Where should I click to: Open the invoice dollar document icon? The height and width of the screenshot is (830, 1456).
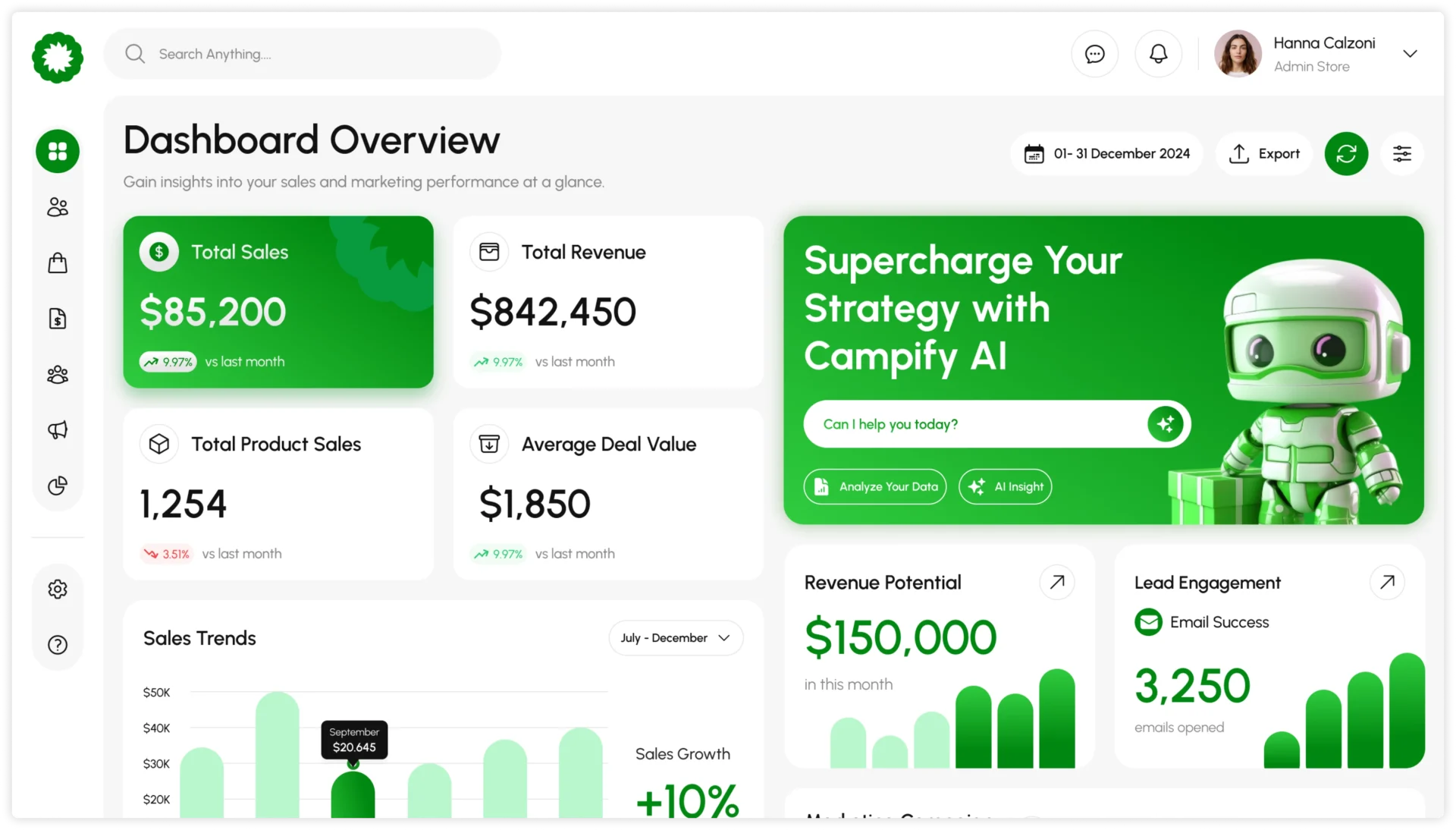click(x=58, y=319)
